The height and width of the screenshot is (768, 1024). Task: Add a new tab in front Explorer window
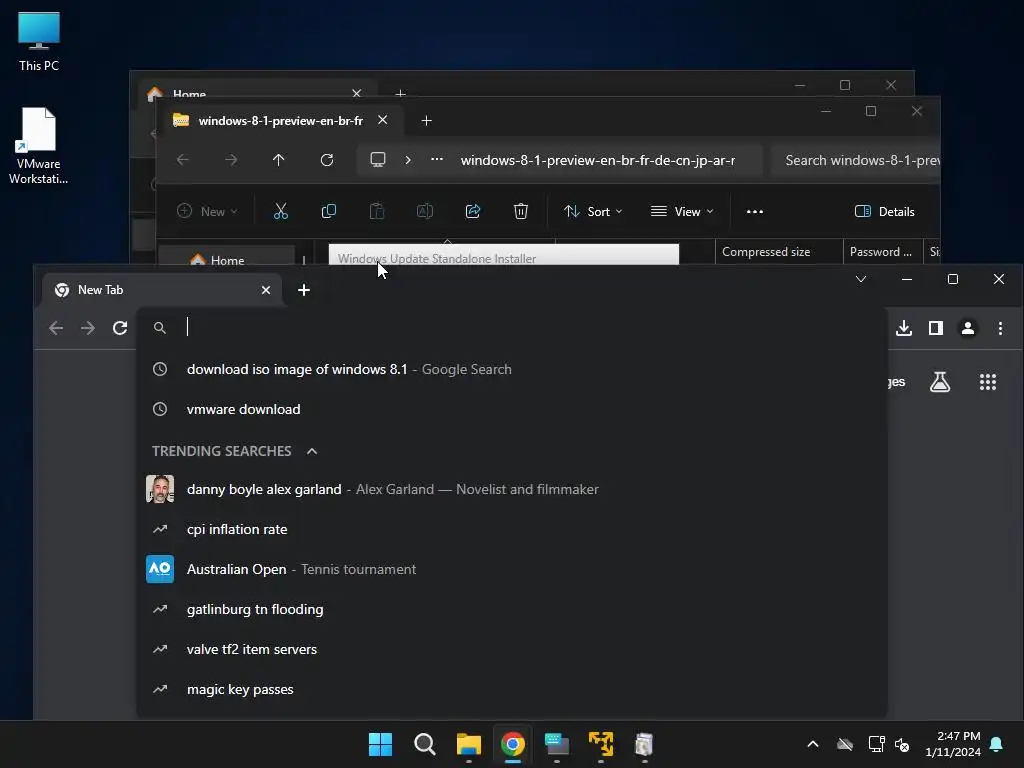click(426, 121)
